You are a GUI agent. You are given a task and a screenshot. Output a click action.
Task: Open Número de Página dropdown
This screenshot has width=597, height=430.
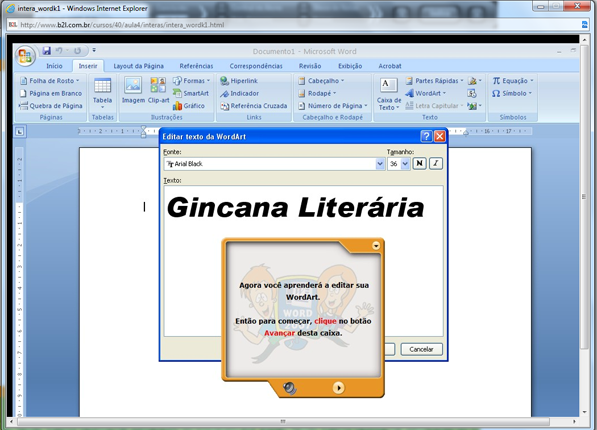tap(333, 106)
